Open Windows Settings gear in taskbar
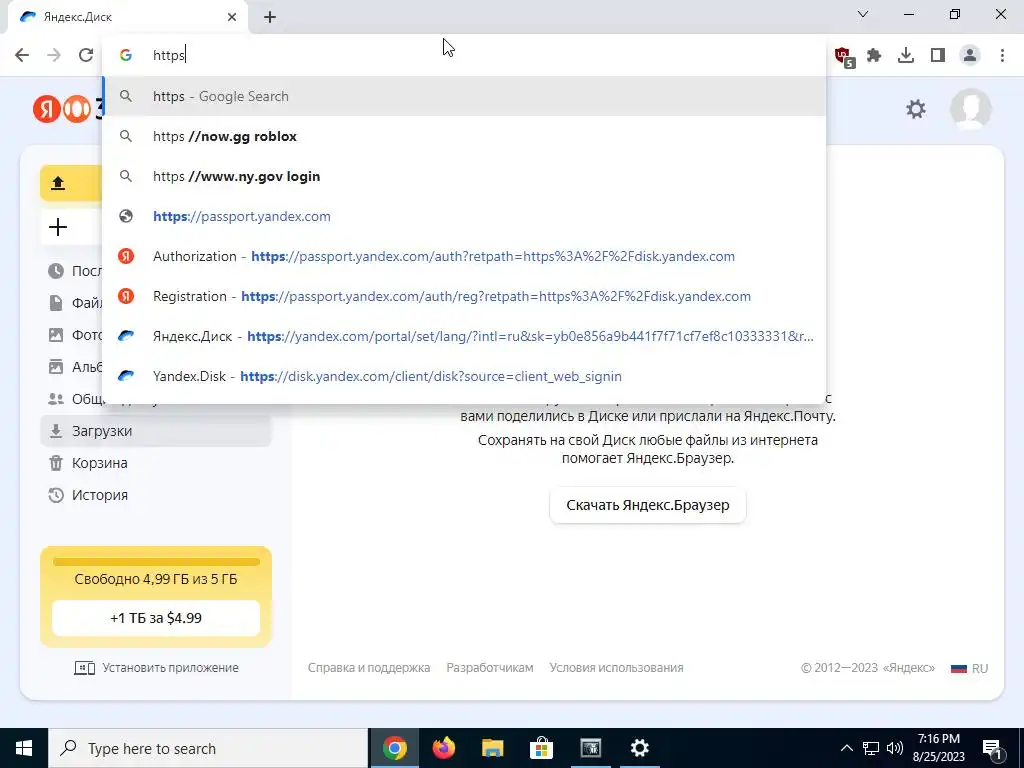Image resolution: width=1024 pixels, height=768 pixels. (639, 748)
